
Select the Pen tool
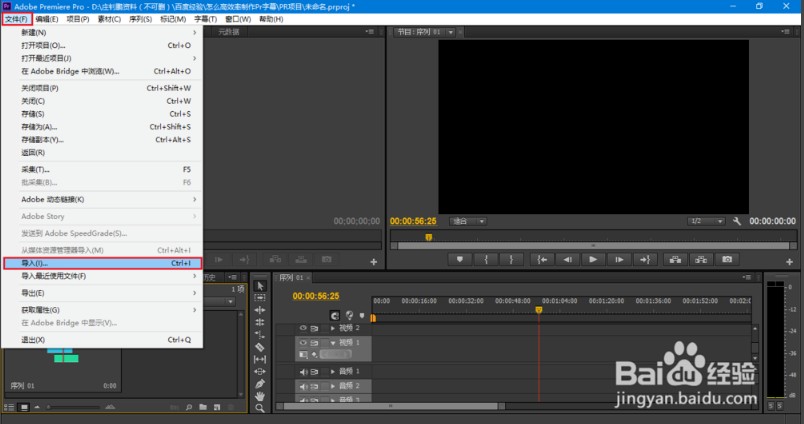(x=260, y=383)
